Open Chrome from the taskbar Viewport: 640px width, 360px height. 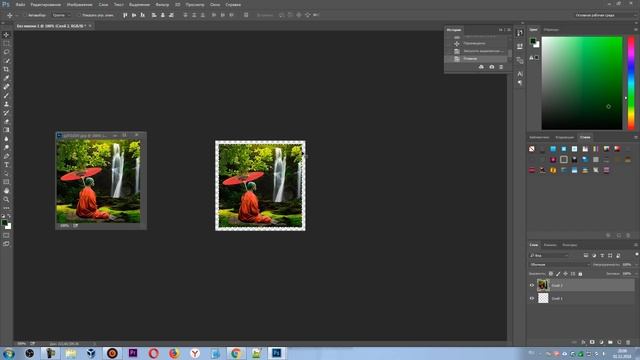coord(236,353)
